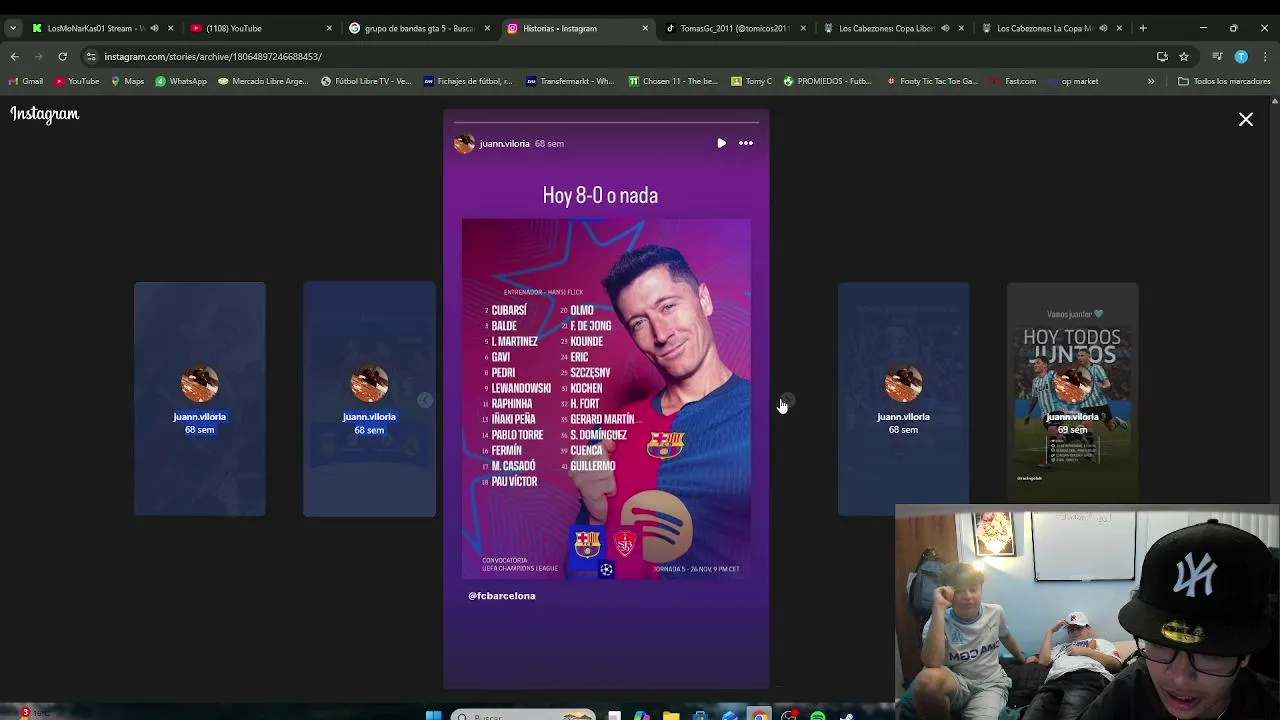Click the taskbar Buscar search box
This screenshot has height=720, width=1280.
[x=522, y=716]
